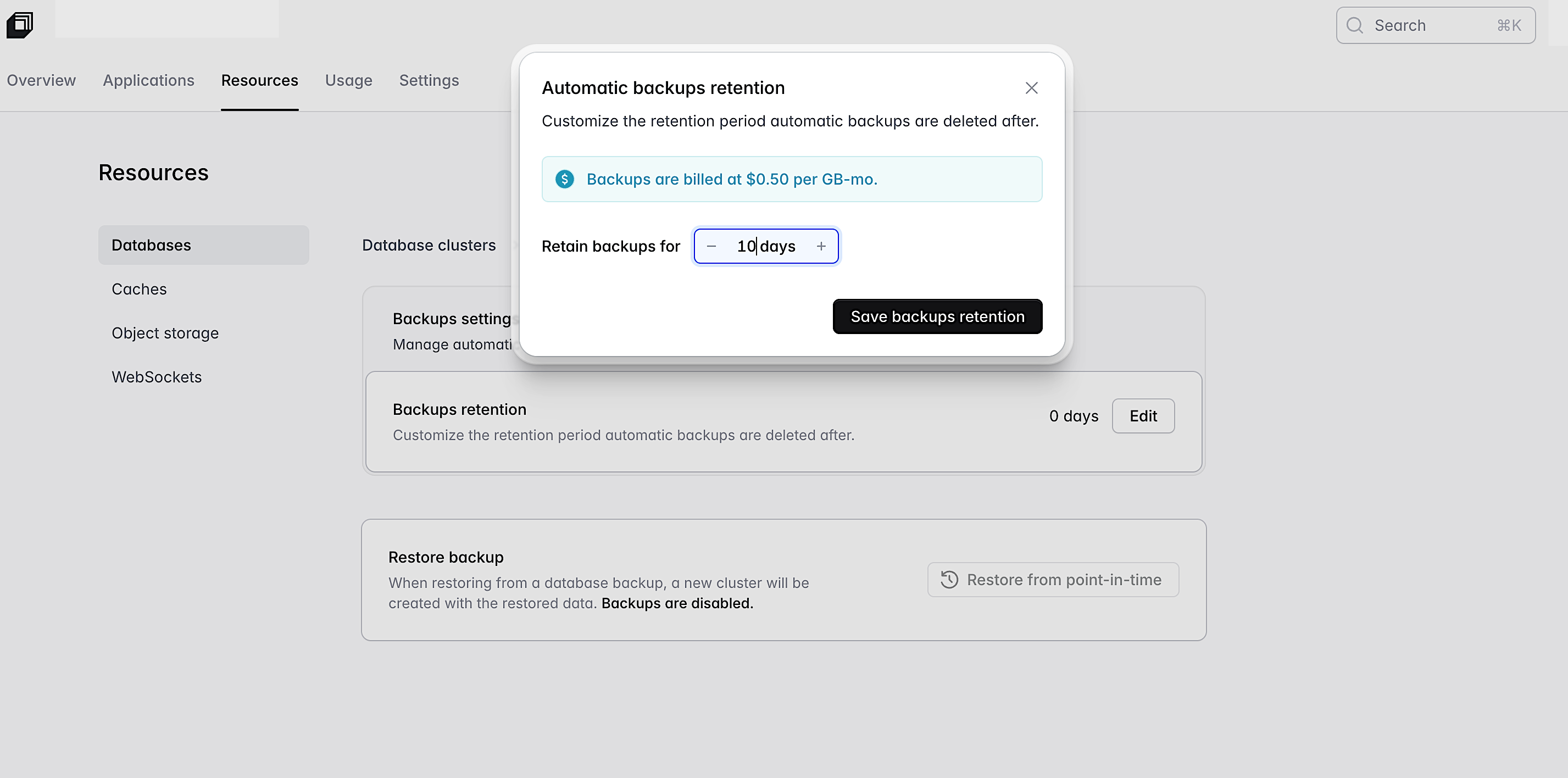The image size is (1568, 778).
Task: Click the restore clock history icon
Action: [x=949, y=580]
